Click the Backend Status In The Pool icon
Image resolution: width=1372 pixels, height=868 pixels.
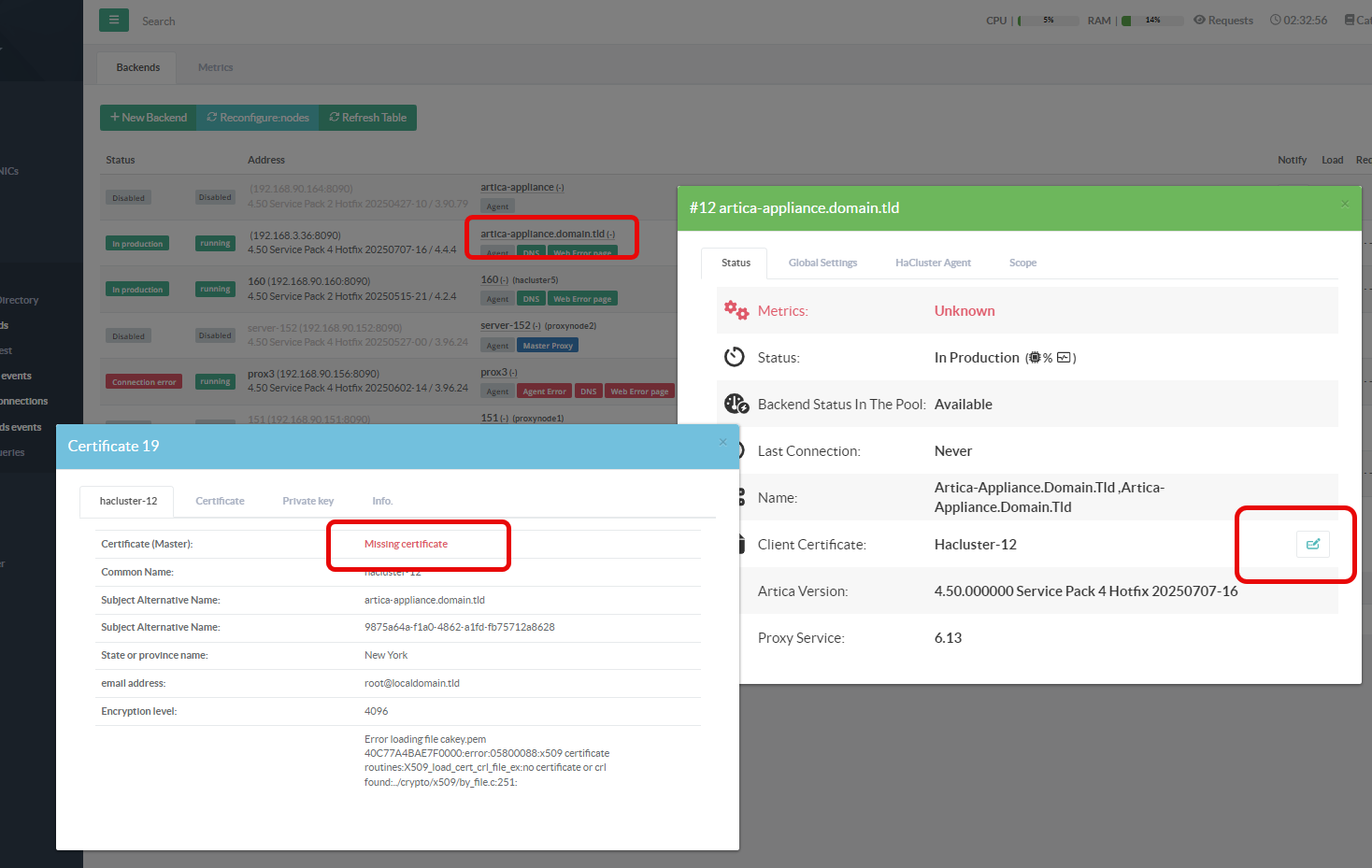736,404
